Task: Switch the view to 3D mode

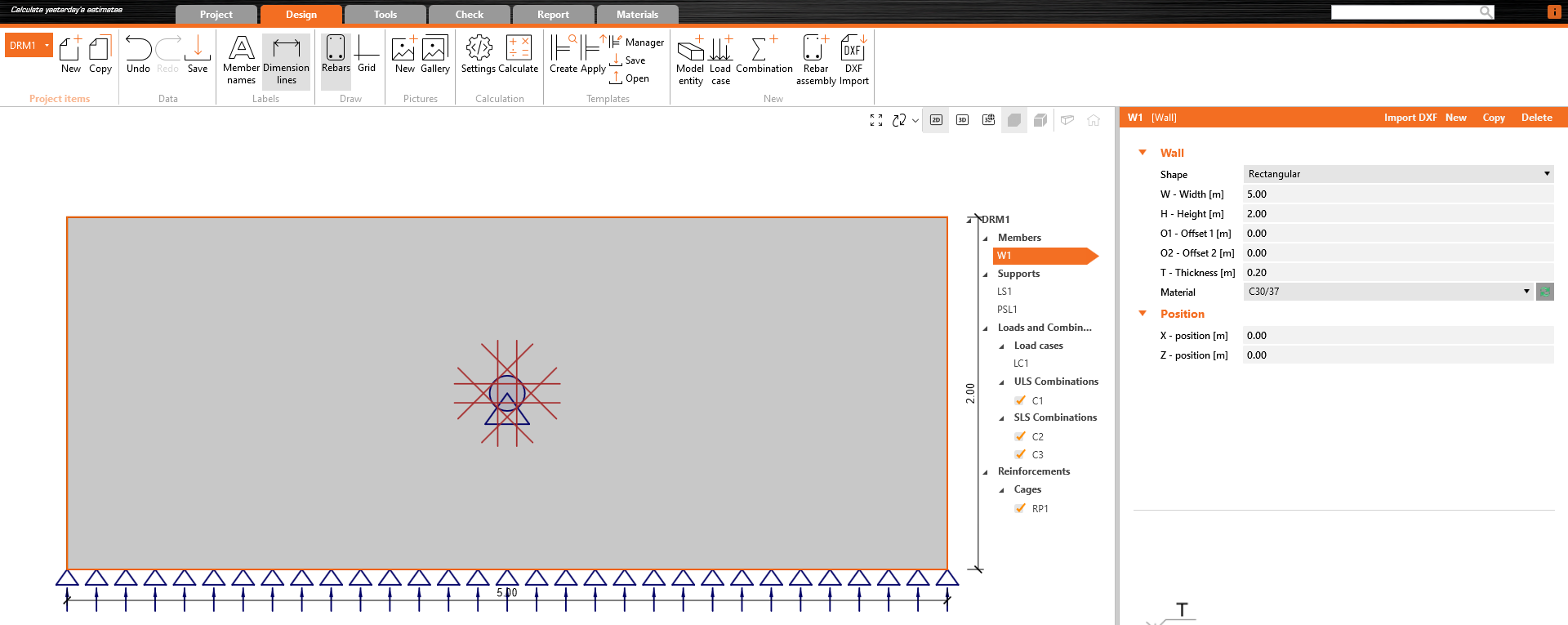Action: (x=962, y=120)
